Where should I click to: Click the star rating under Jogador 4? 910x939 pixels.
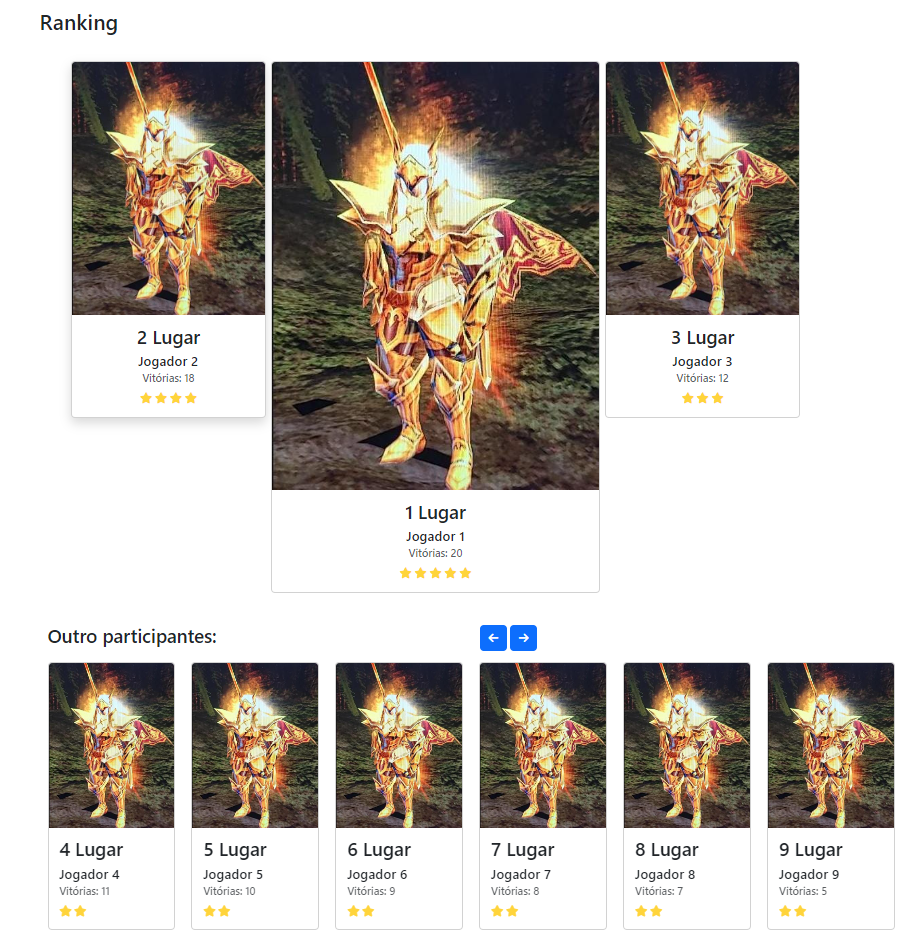tap(73, 911)
